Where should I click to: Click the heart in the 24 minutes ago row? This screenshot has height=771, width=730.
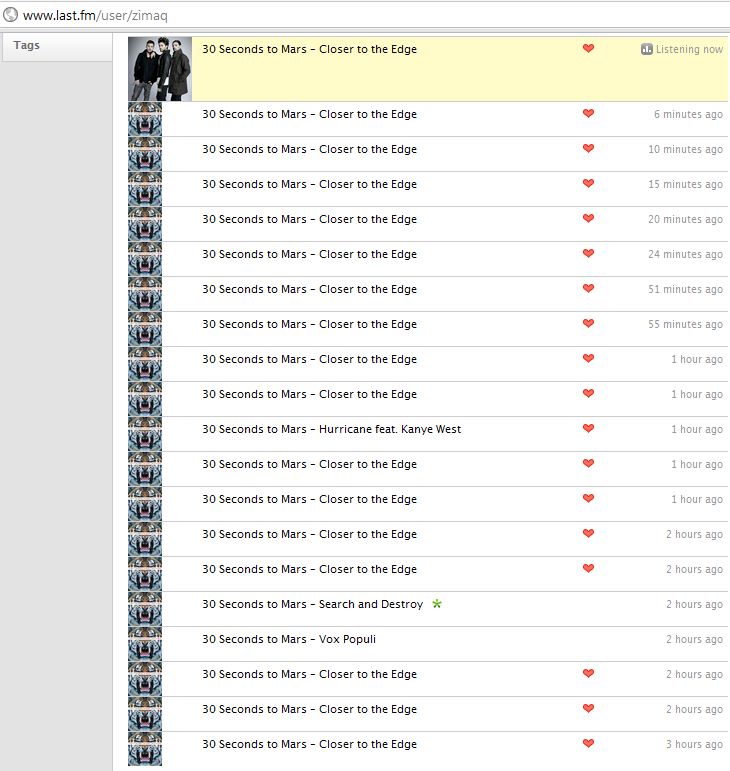click(588, 253)
